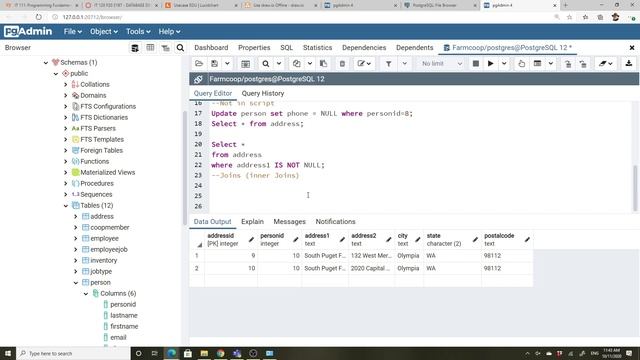This screenshot has width=640, height=360.
Task: Click the Windows Start button
Action: pyautogui.click(x=8, y=353)
